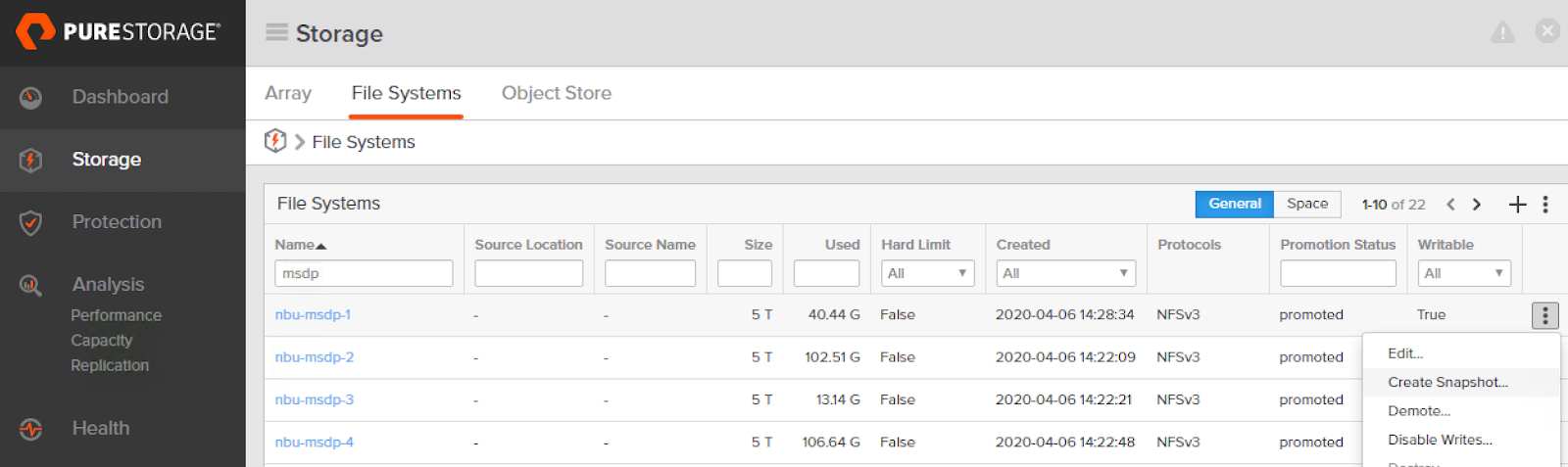This screenshot has width=1568, height=467.
Task: Open the hamburger menu beside Storage title
Action: tap(276, 32)
